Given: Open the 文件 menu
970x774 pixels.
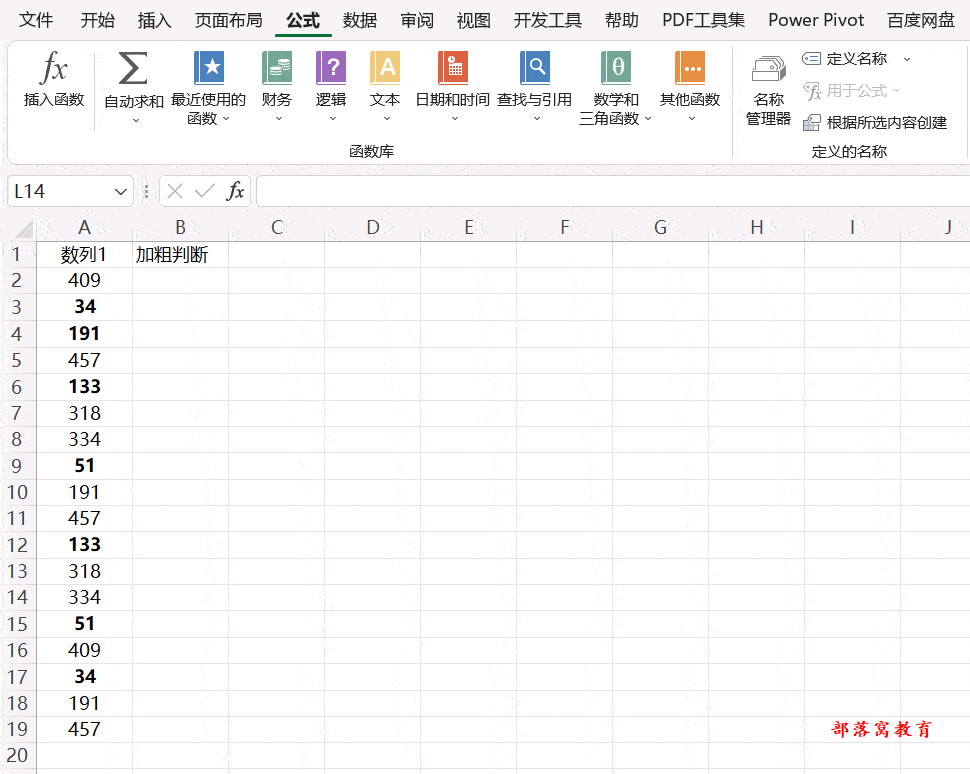Looking at the screenshot, I should (x=36, y=20).
